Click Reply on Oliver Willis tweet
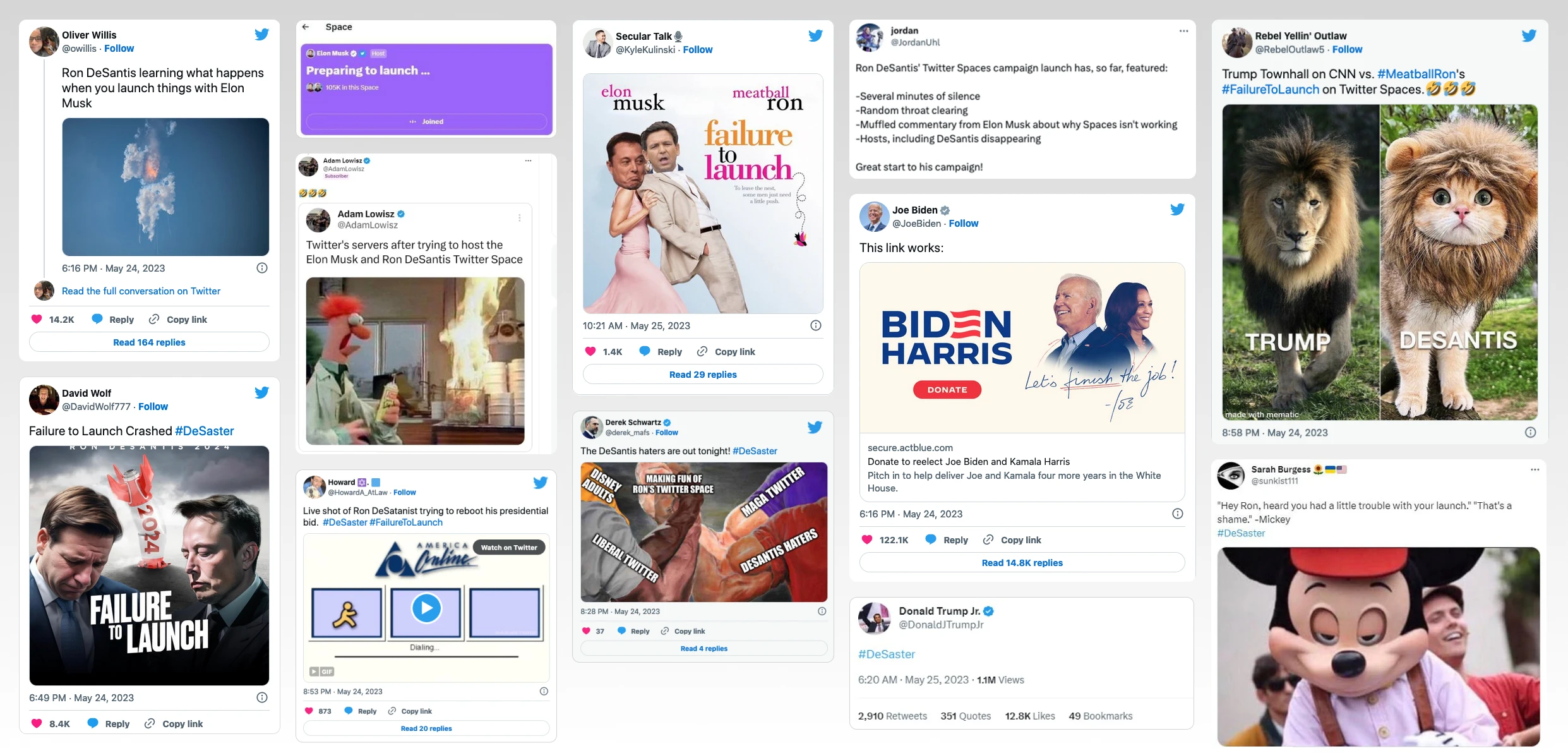 pos(113,319)
